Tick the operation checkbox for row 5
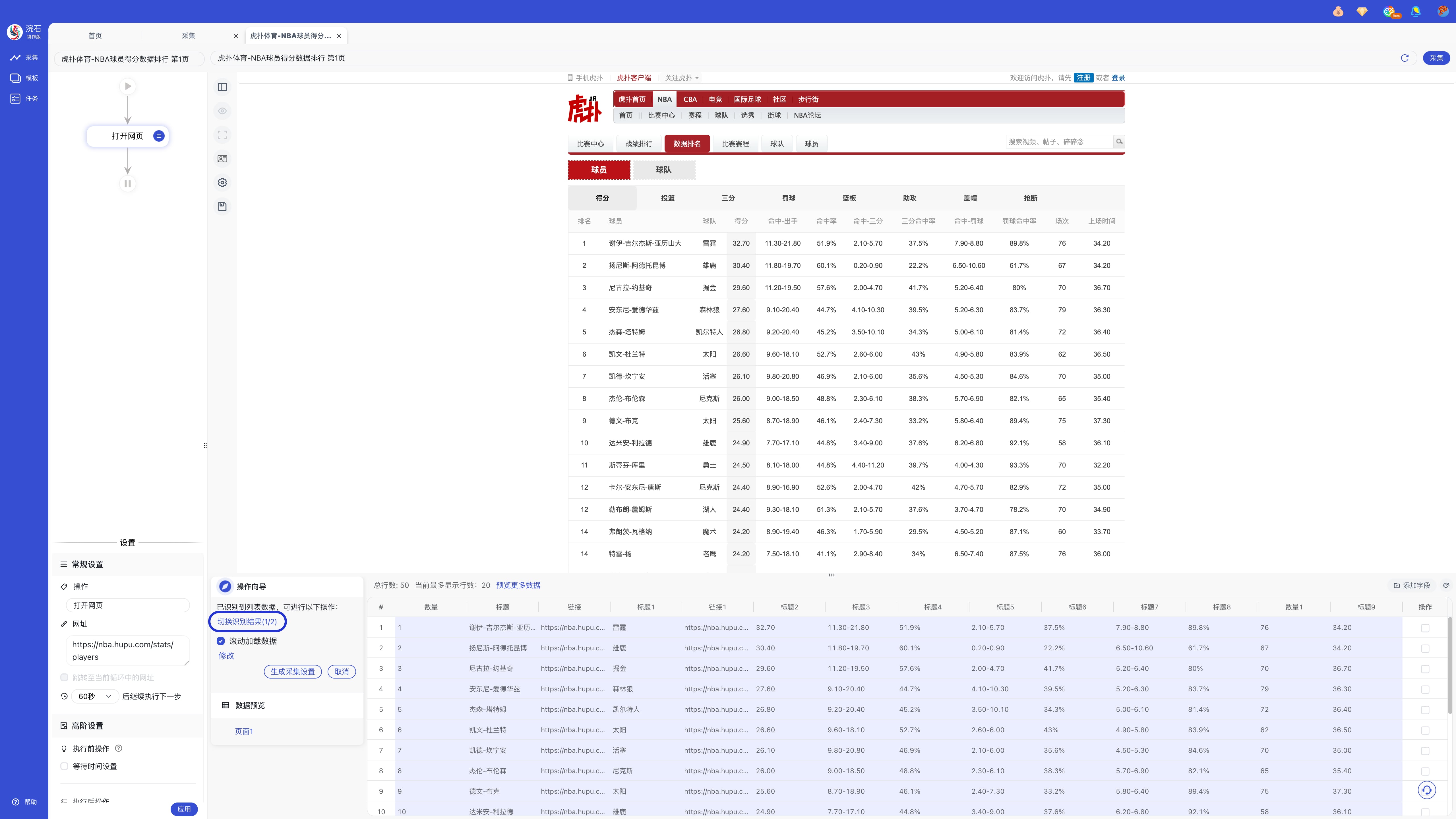The width and height of the screenshot is (1456, 819). pyautogui.click(x=1425, y=710)
